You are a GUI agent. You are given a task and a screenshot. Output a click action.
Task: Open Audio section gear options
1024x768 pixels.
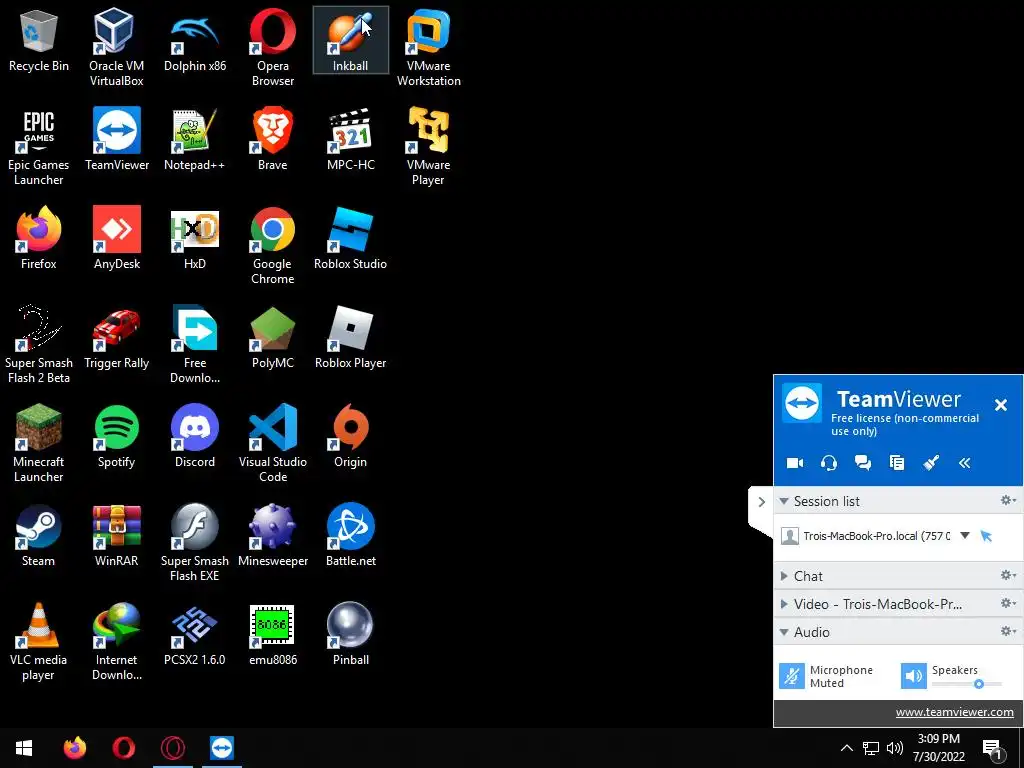coord(1008,632)
